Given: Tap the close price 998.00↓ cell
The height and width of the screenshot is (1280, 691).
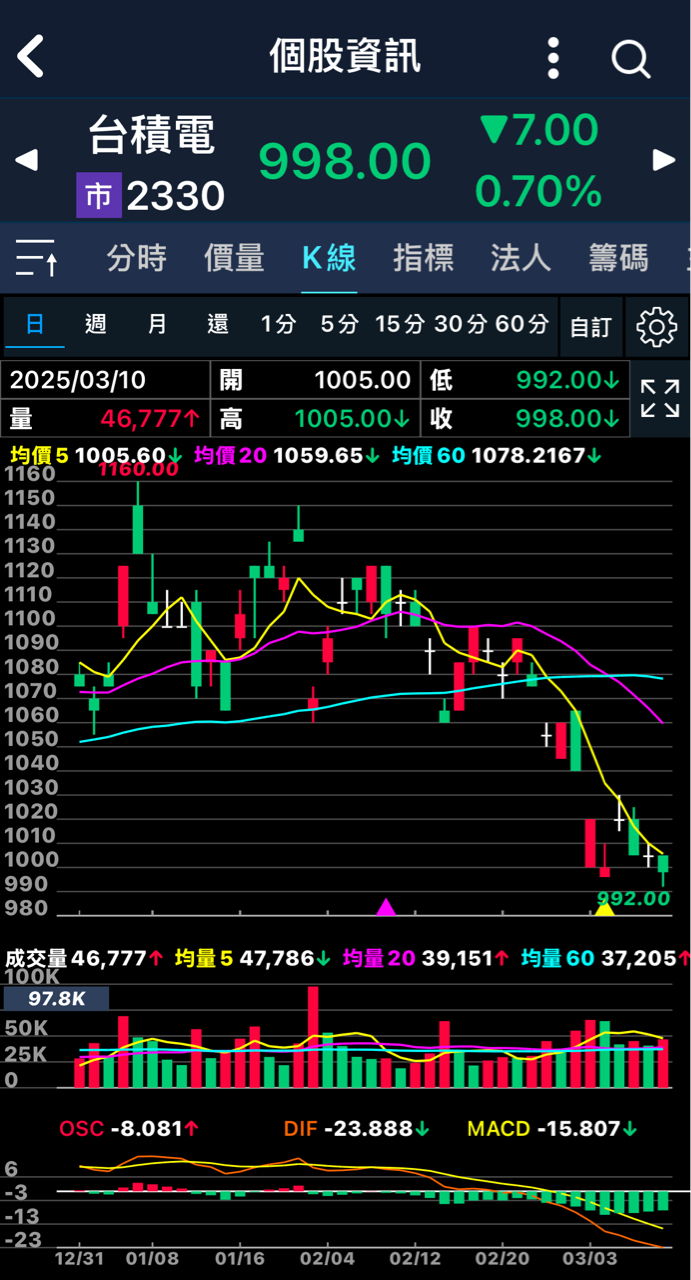Looking at the screenshot, I should [525, 417].
